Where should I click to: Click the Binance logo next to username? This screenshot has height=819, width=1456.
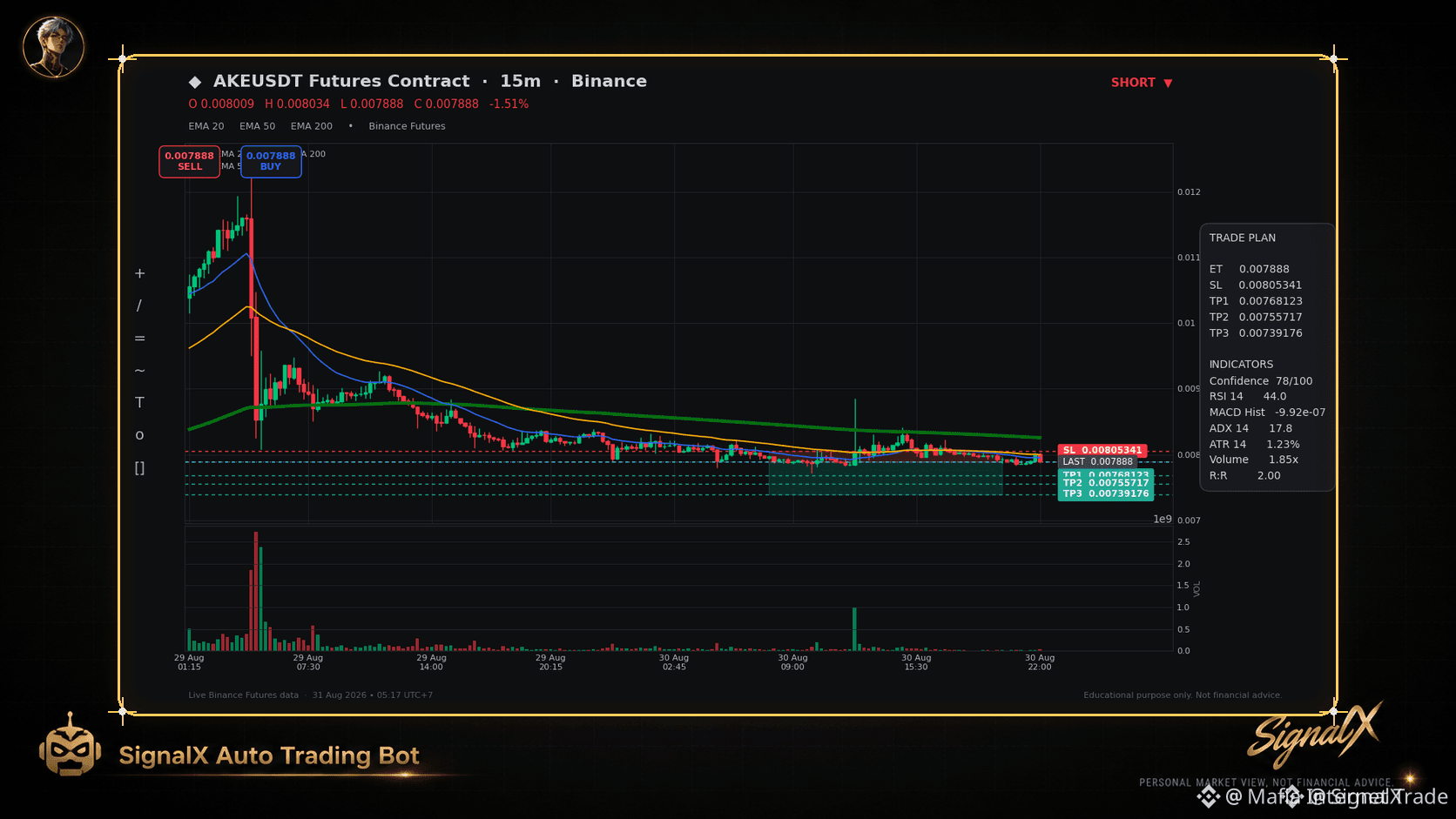(1208, 796)
